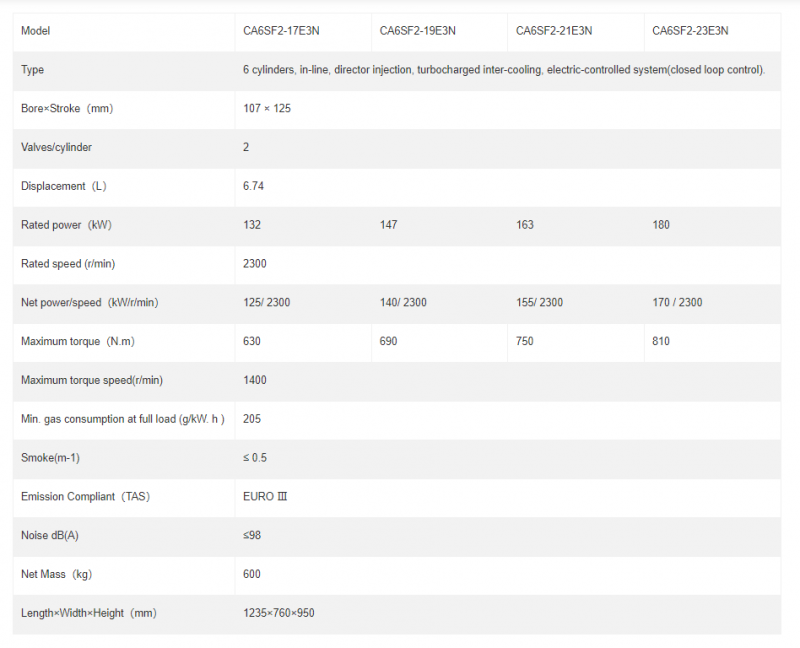Select the CA6SF2-23E3N model header
Image resolution: width=800 pixels, height=648 pixels.
coord(690,31)
